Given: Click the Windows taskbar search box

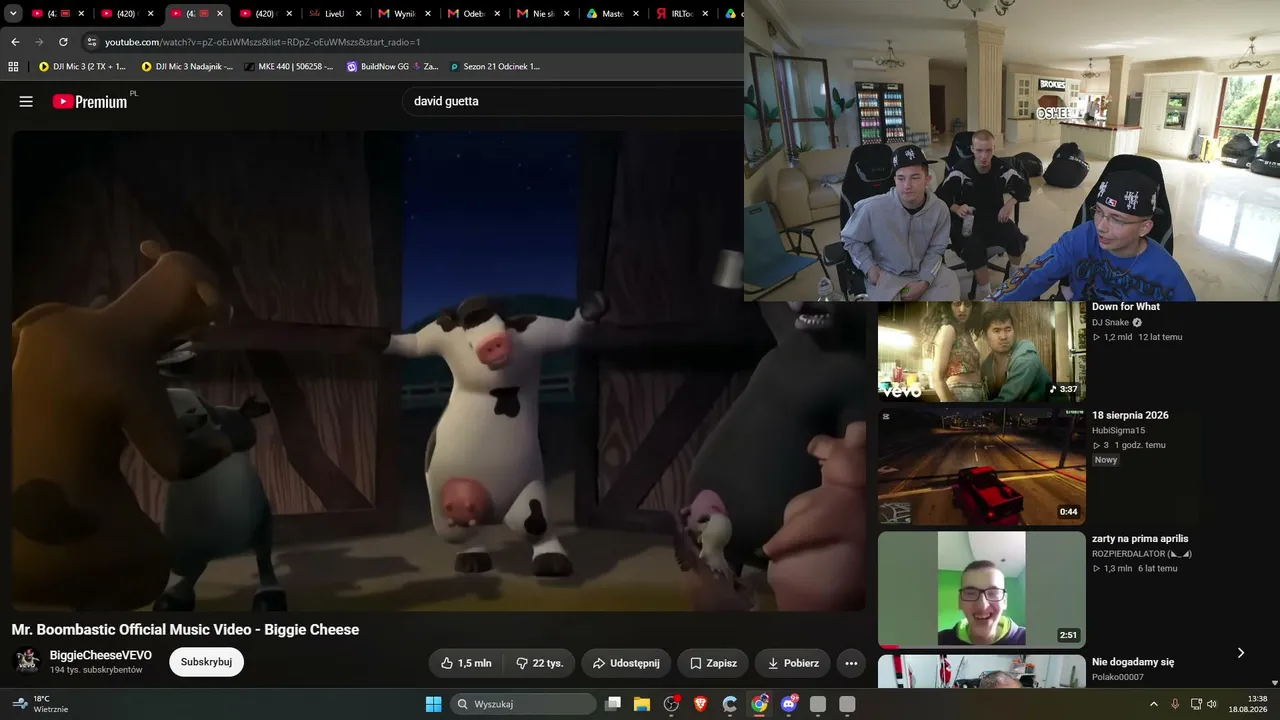Looking at the screenshot, I should [x=522, y=704].
